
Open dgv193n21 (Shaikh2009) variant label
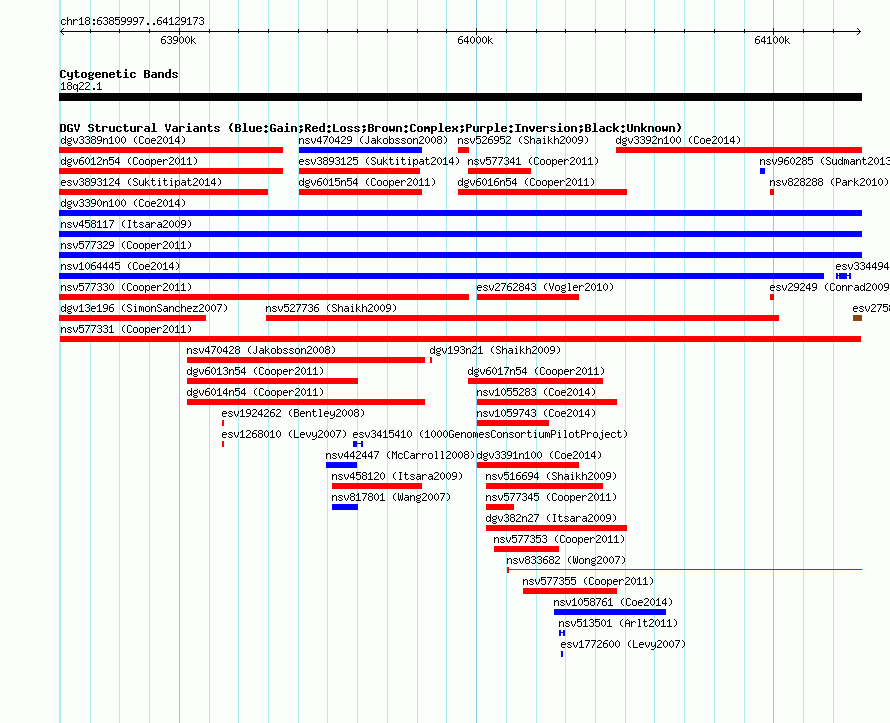(x=495, y=350)
